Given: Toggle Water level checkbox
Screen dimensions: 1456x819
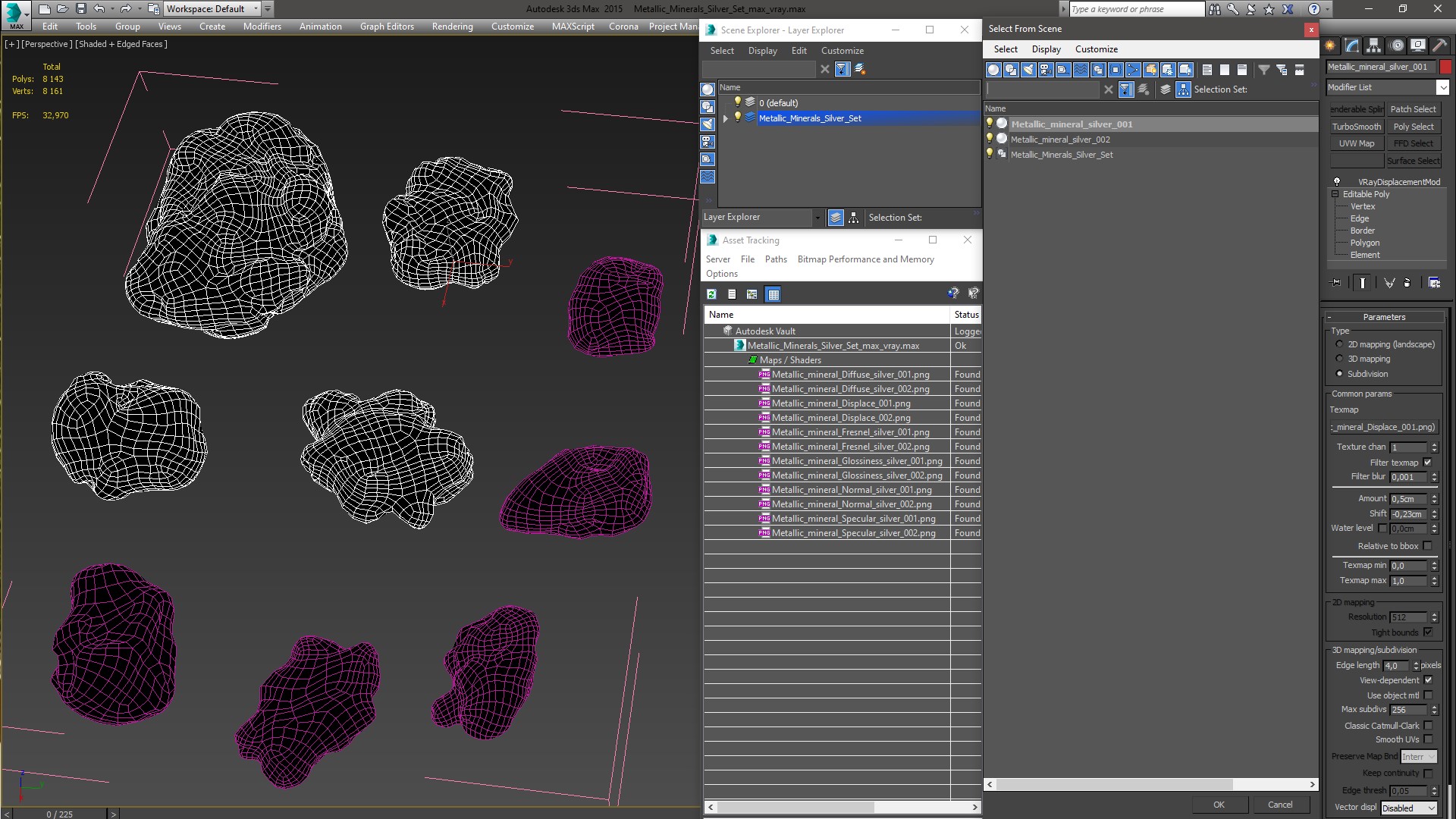Looking at the screenshot, I should click(1382, 529).
